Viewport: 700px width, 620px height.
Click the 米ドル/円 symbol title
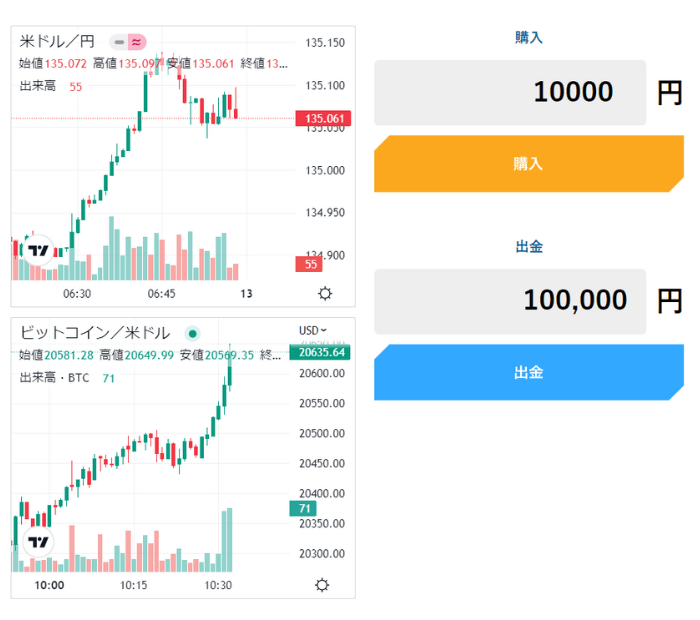tap(58, 42)
